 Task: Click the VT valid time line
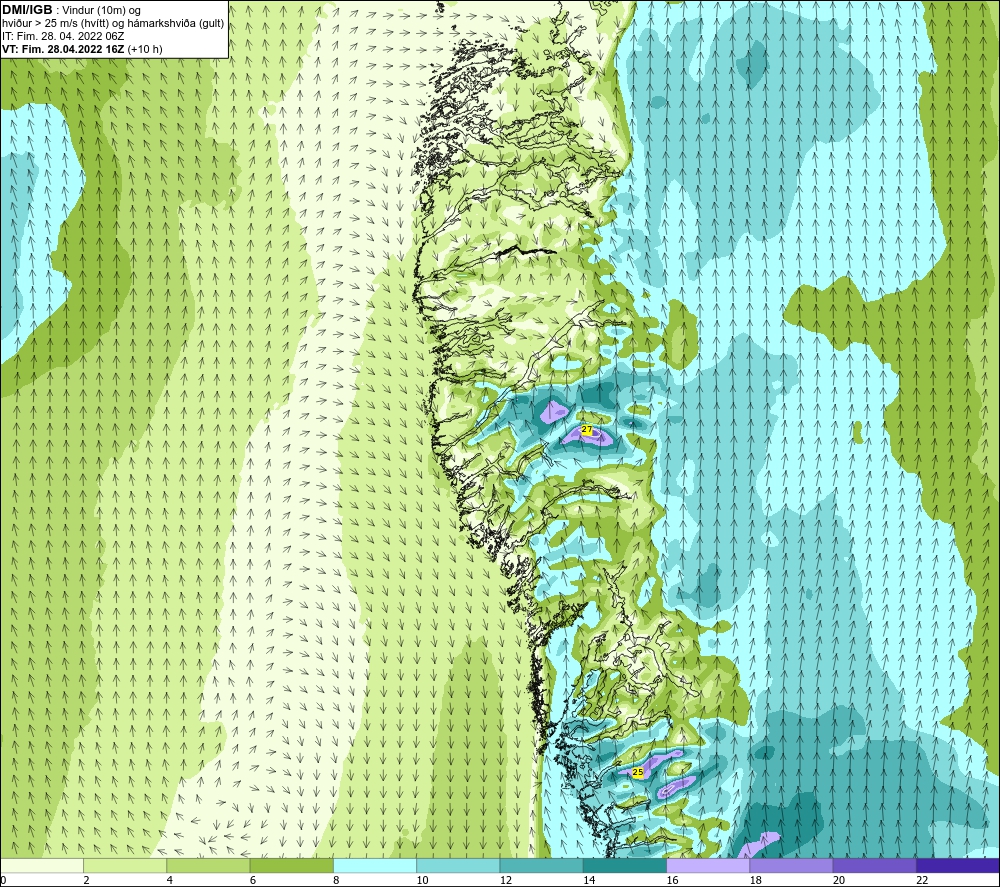[82, 49]
